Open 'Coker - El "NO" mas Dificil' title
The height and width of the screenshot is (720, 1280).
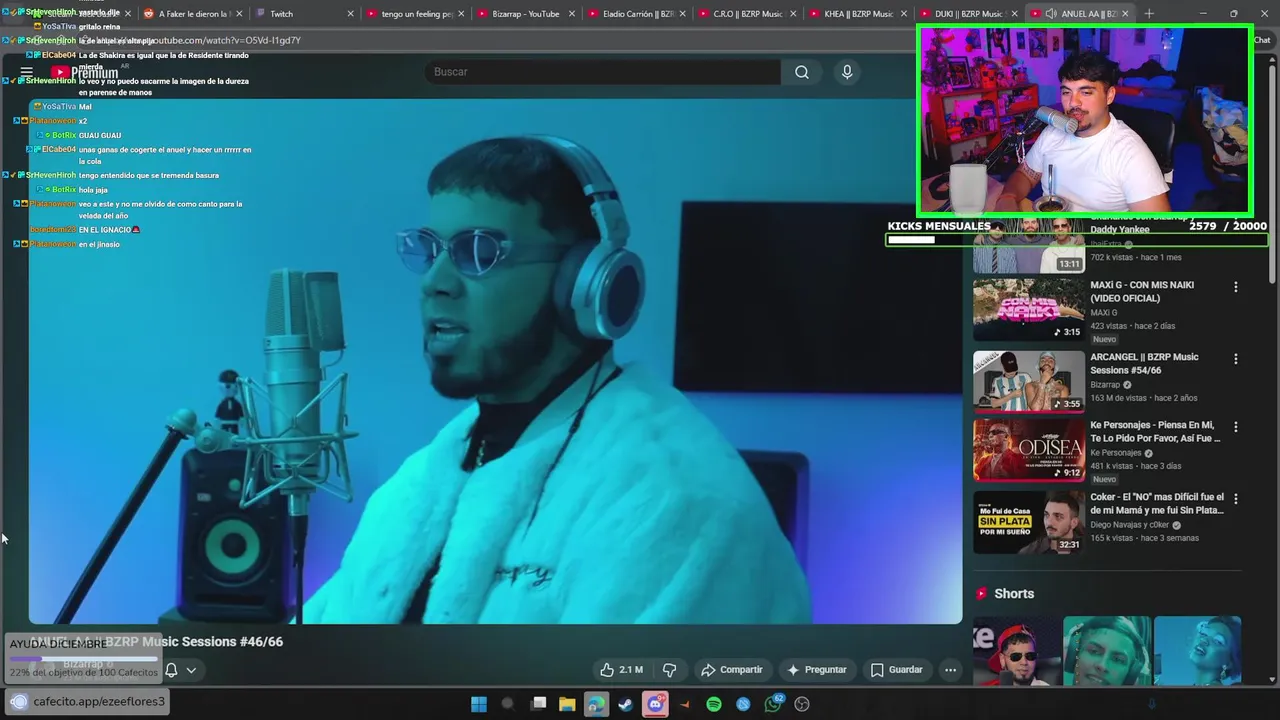pos(1157,504)
